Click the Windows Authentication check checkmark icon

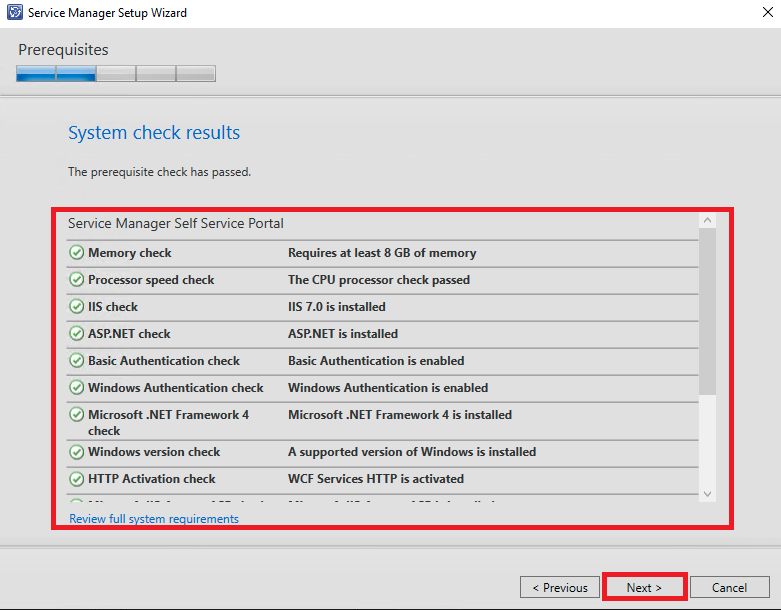click(x=76, y=387)
